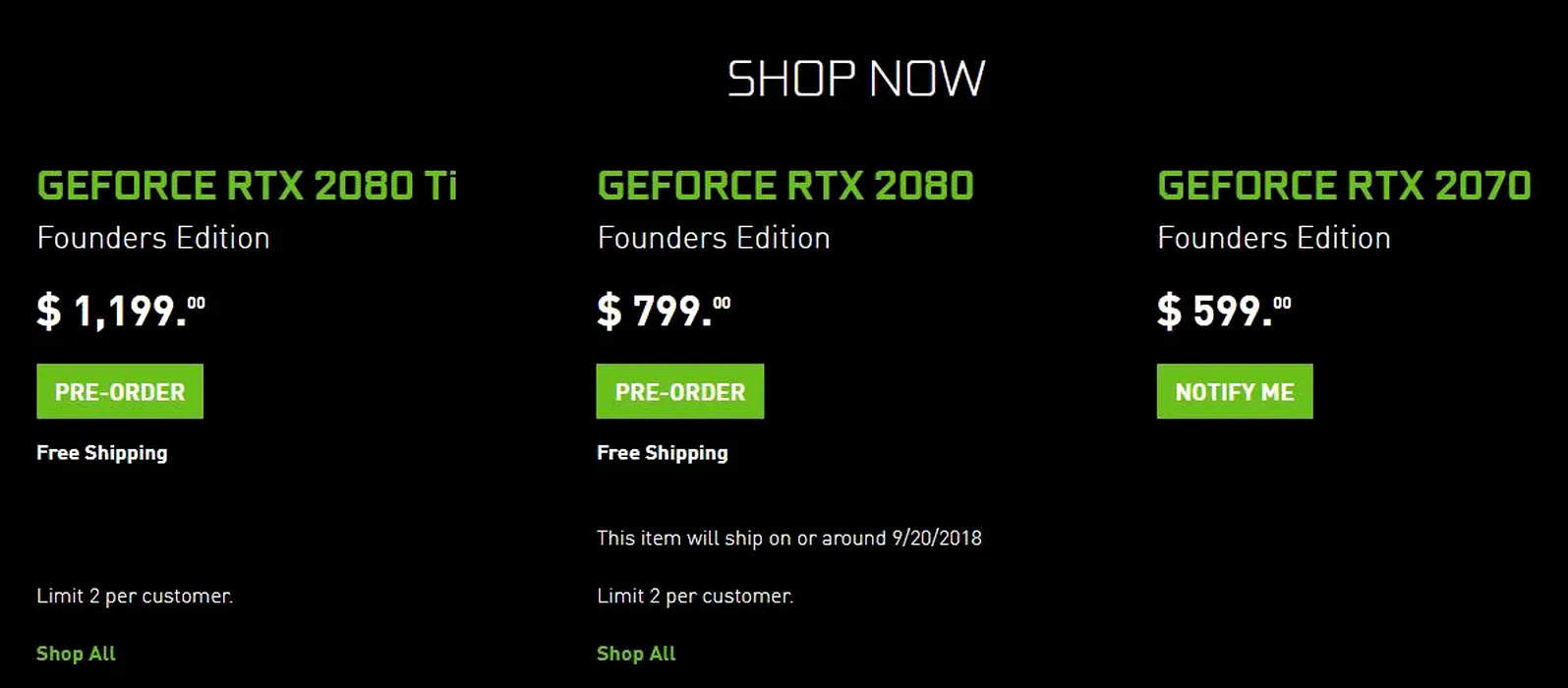
Task: Click Free Shipping under the RTX 2080
Action: click(x=663, y=453)
